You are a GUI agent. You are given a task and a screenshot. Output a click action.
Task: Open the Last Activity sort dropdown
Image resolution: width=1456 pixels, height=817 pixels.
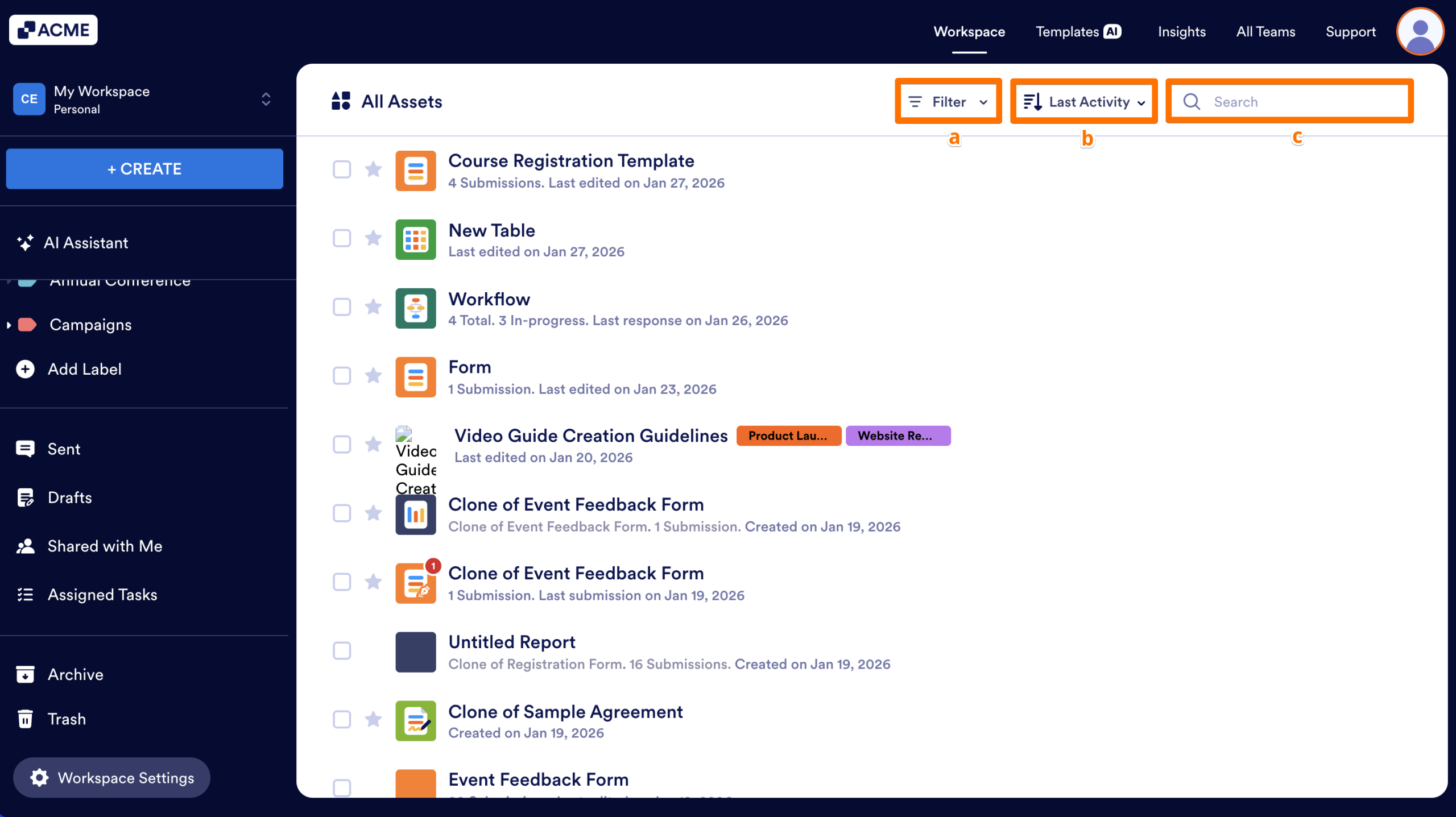pos(1083,102)
